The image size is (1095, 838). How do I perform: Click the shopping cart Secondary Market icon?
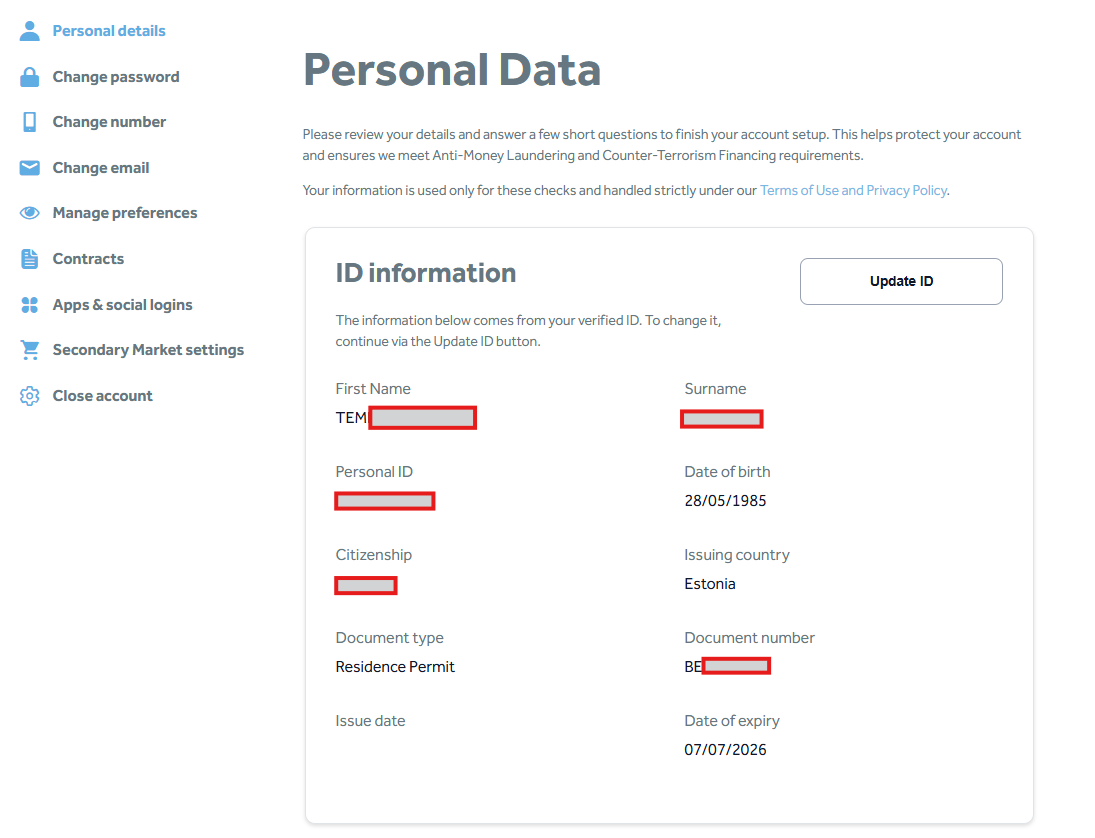(x=30, y=350)
